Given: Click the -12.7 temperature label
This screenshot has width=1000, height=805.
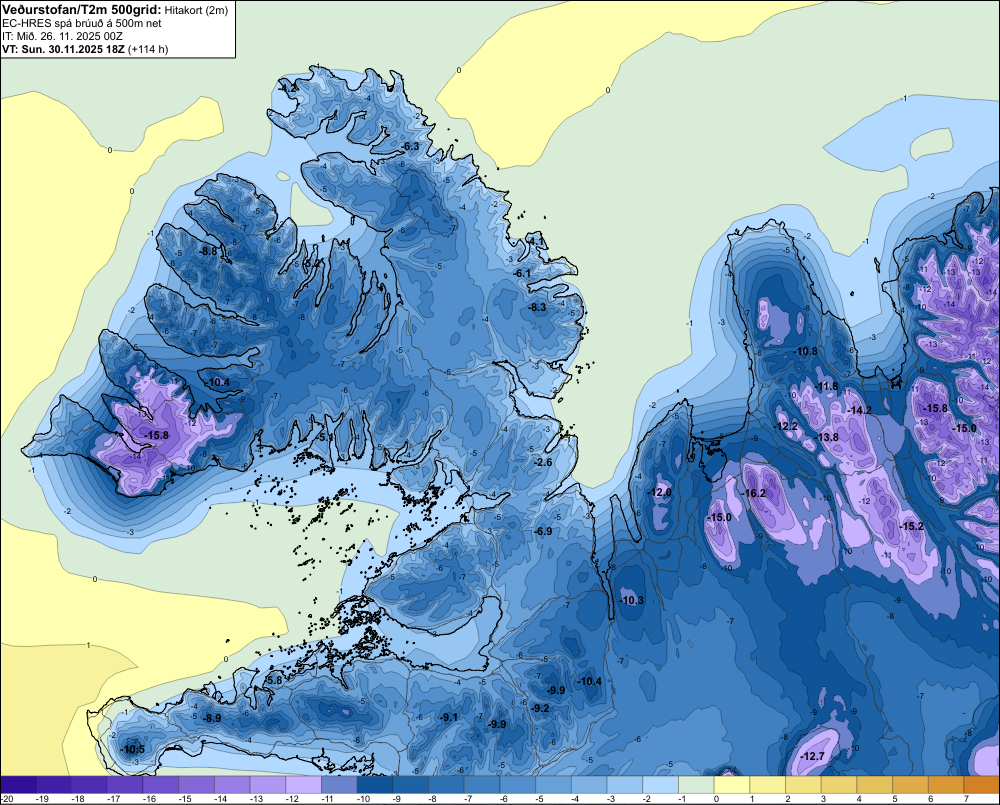Looking at the screenshot, I should coord(813,756).
